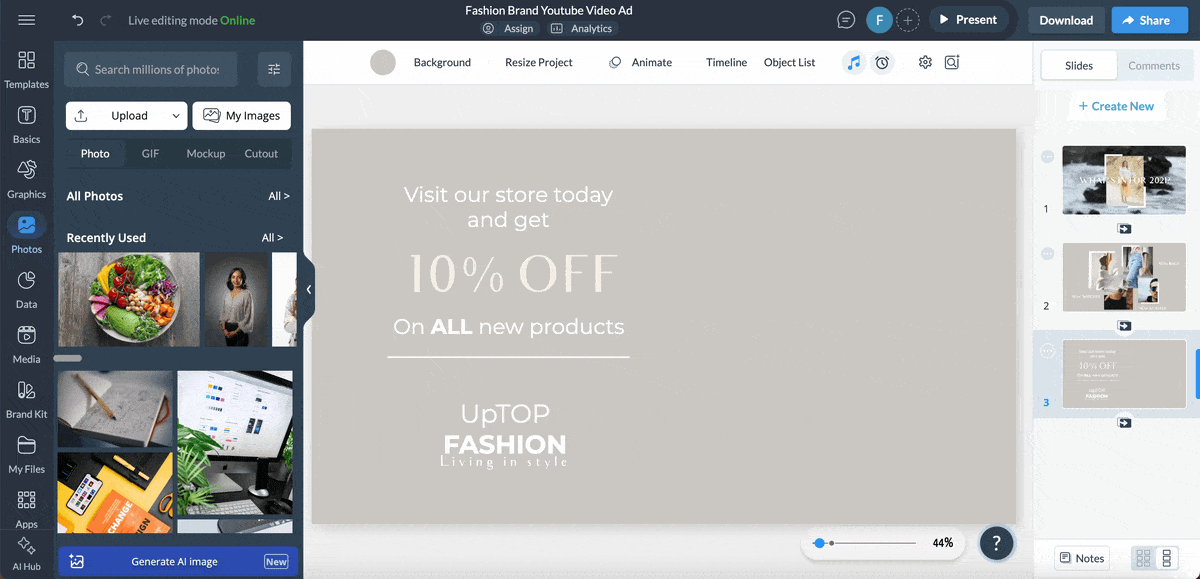This screenshot has height=579, width=1200.
Task: Click the timer clock icon
Action: (x=882, y=62)
